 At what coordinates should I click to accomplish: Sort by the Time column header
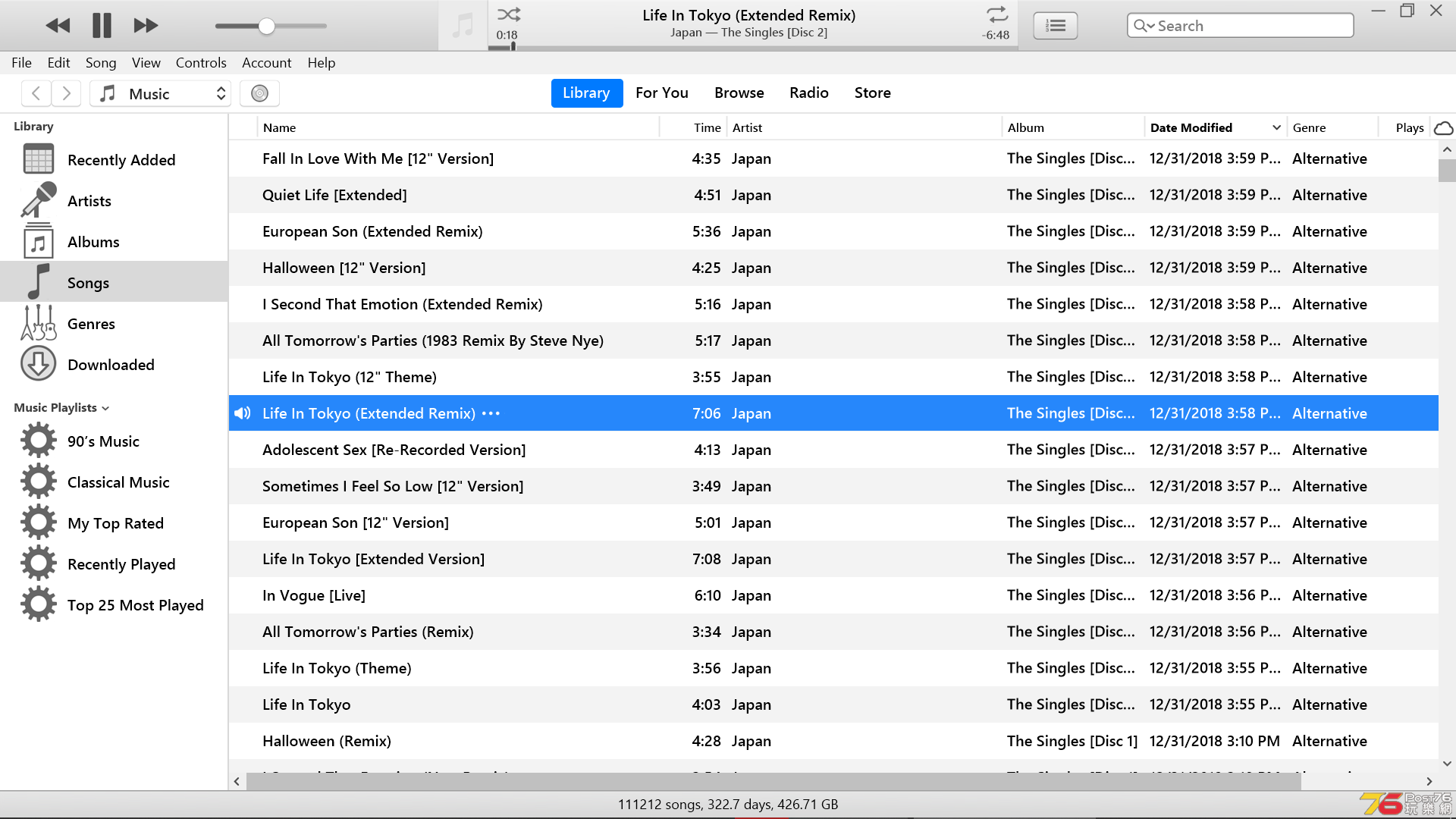click(x=693, y=127)
